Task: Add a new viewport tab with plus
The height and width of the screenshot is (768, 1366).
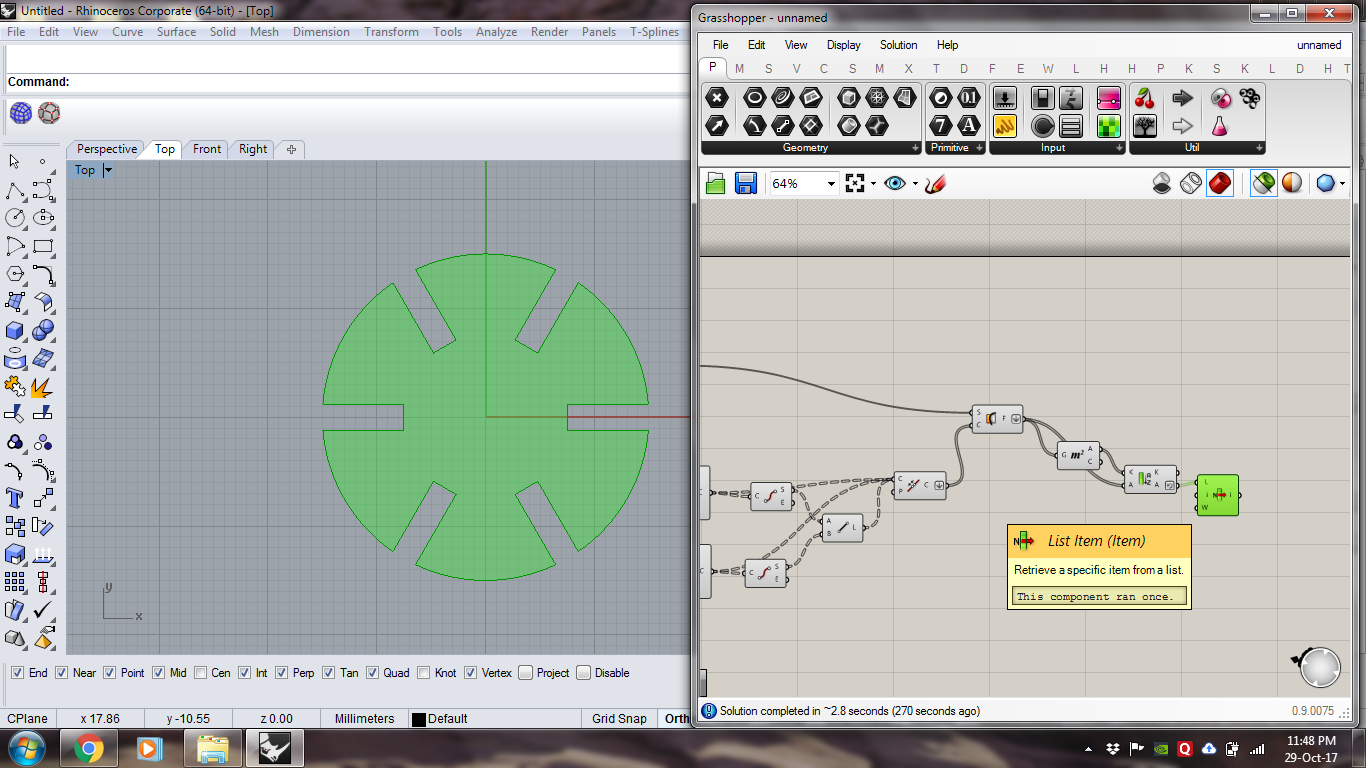Action: tap(291, 149)
